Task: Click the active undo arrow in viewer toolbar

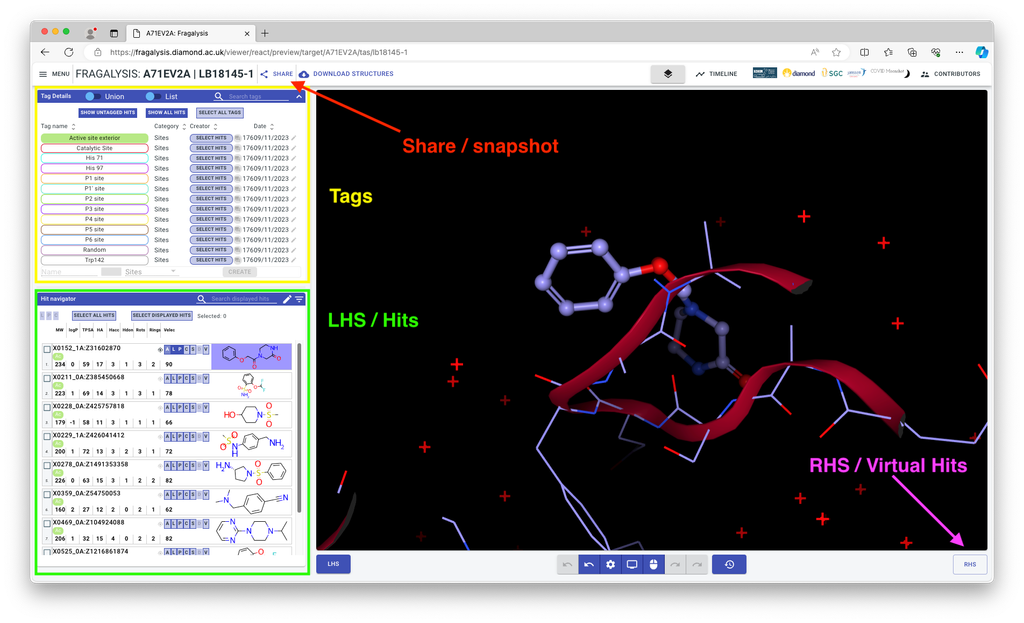Action: 588,565
